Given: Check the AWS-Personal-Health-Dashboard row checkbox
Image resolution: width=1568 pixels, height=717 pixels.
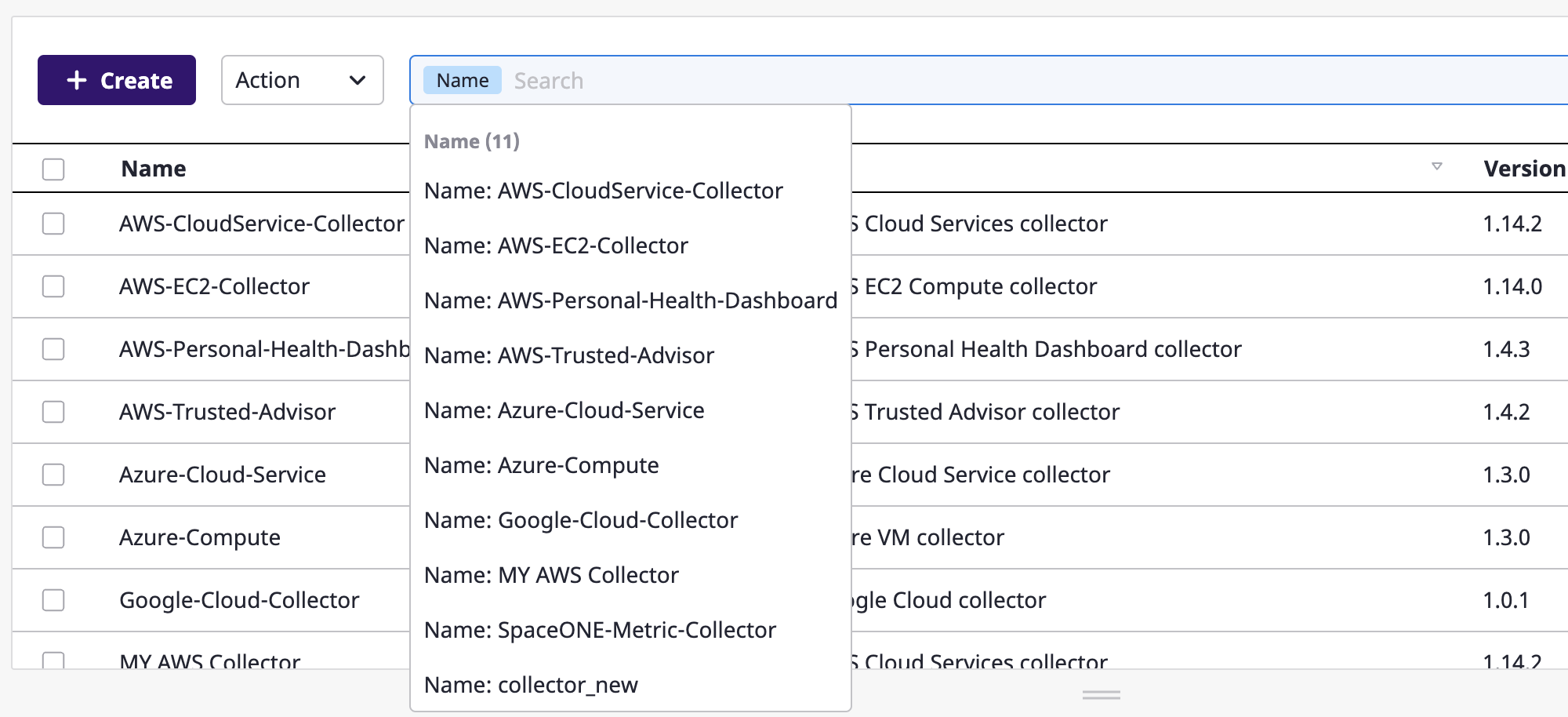Looking at the screenshot, I should click(x=53, y=349).
